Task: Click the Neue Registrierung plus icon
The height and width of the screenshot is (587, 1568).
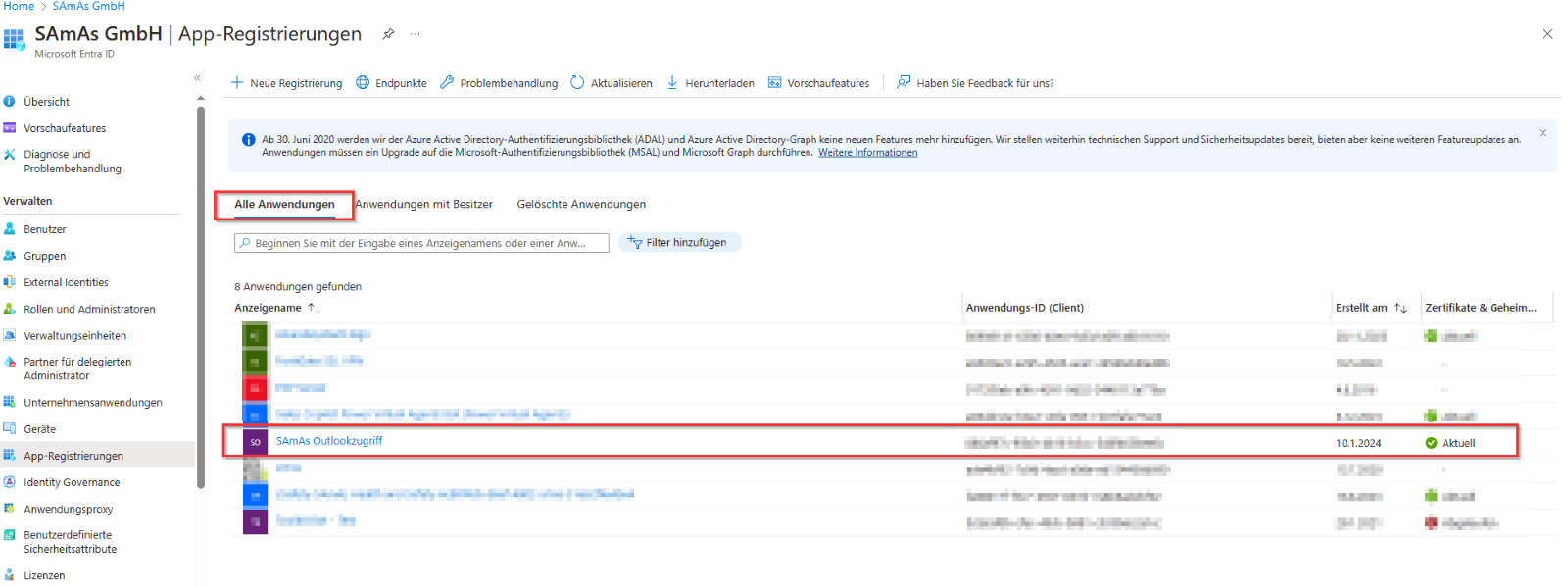Action: pyautogui.click(x=236, y=82)
